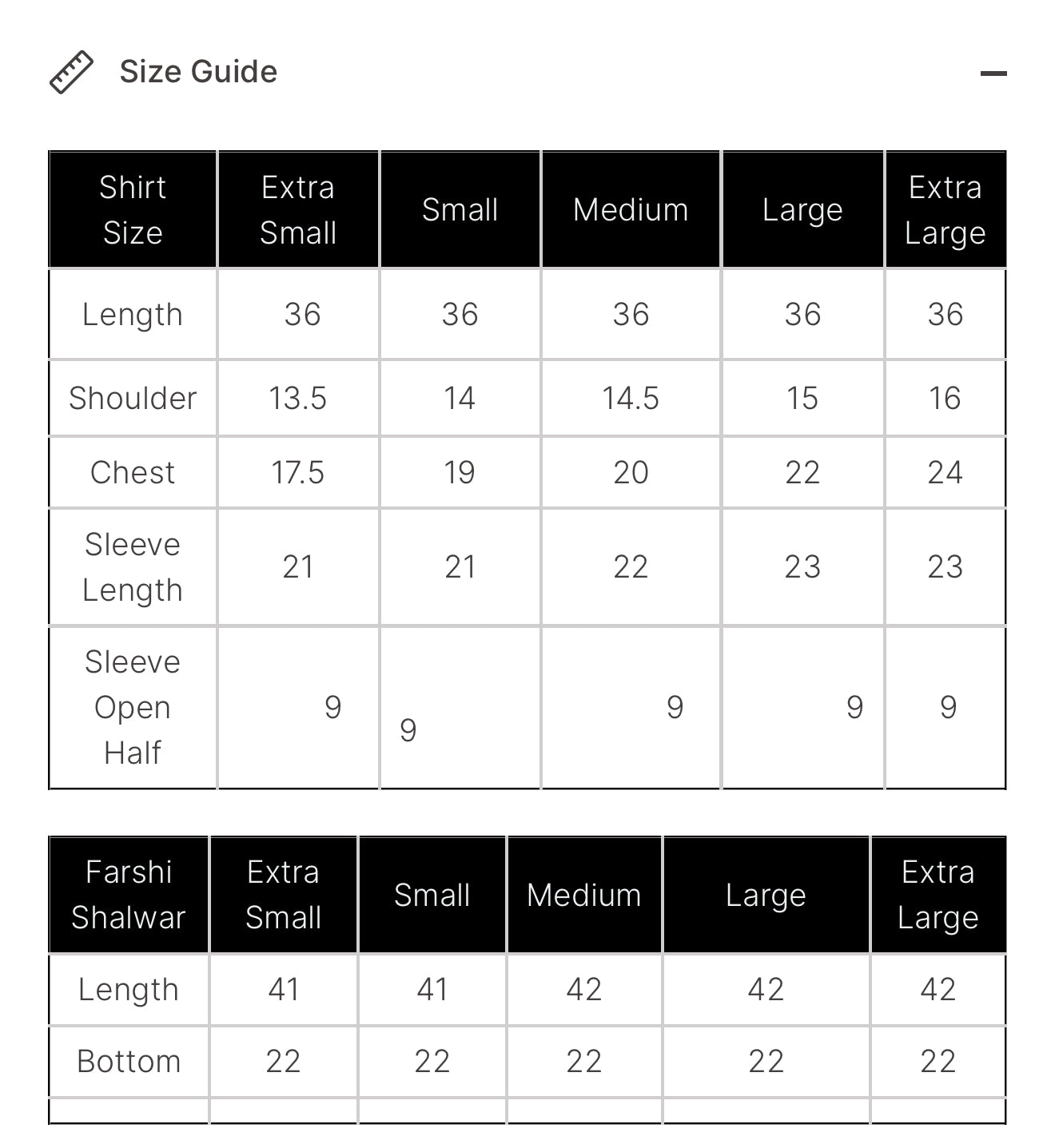The height and width of the screenshot is (1148, 1055).
Task: Click the ruler icon beside Size Guide
Action: click(71, 73)
